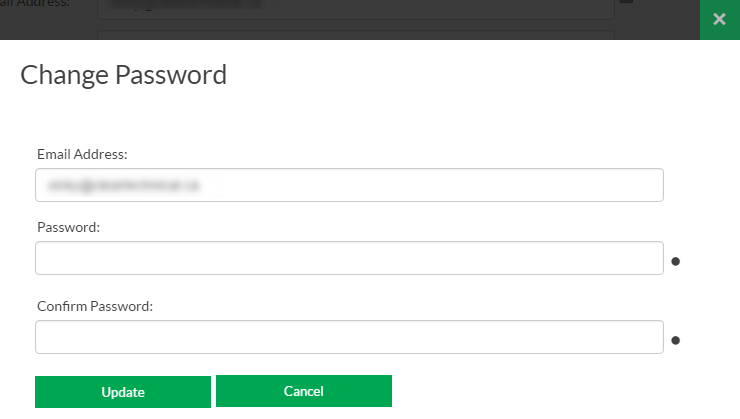740x419 pixels.
Task: Click the Change Password heading
Action: (x=124, y=75)
